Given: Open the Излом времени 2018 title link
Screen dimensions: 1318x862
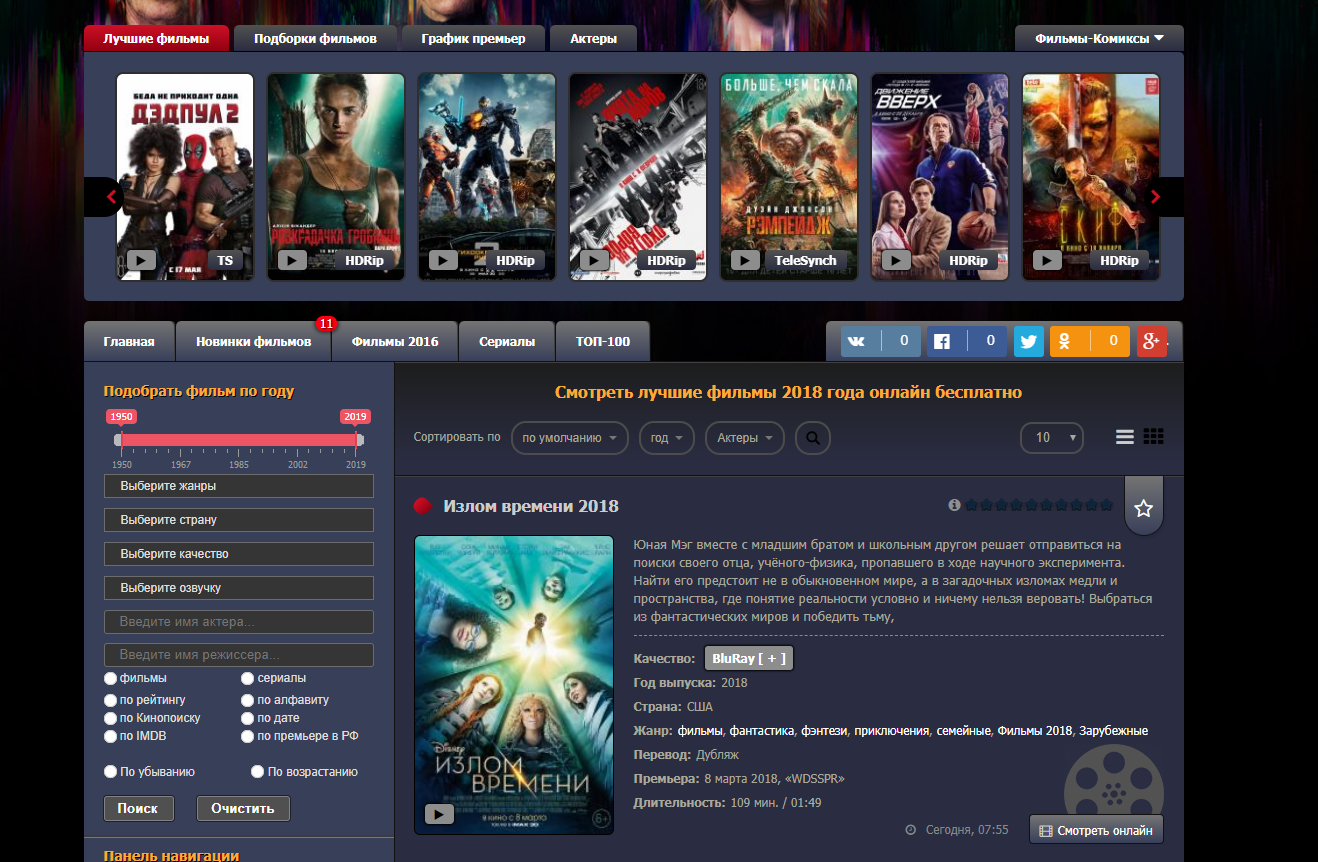Looking at the screenshot, I should point(531,506).
